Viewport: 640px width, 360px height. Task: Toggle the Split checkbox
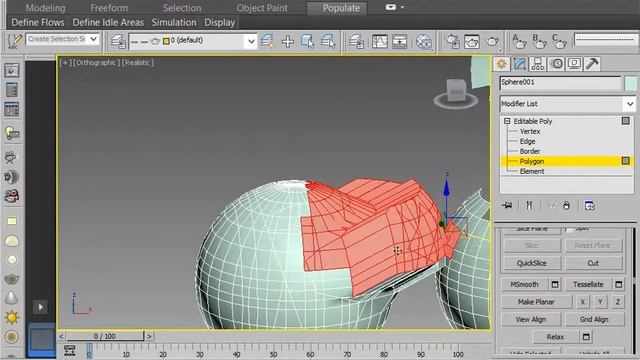coord(569,229)
